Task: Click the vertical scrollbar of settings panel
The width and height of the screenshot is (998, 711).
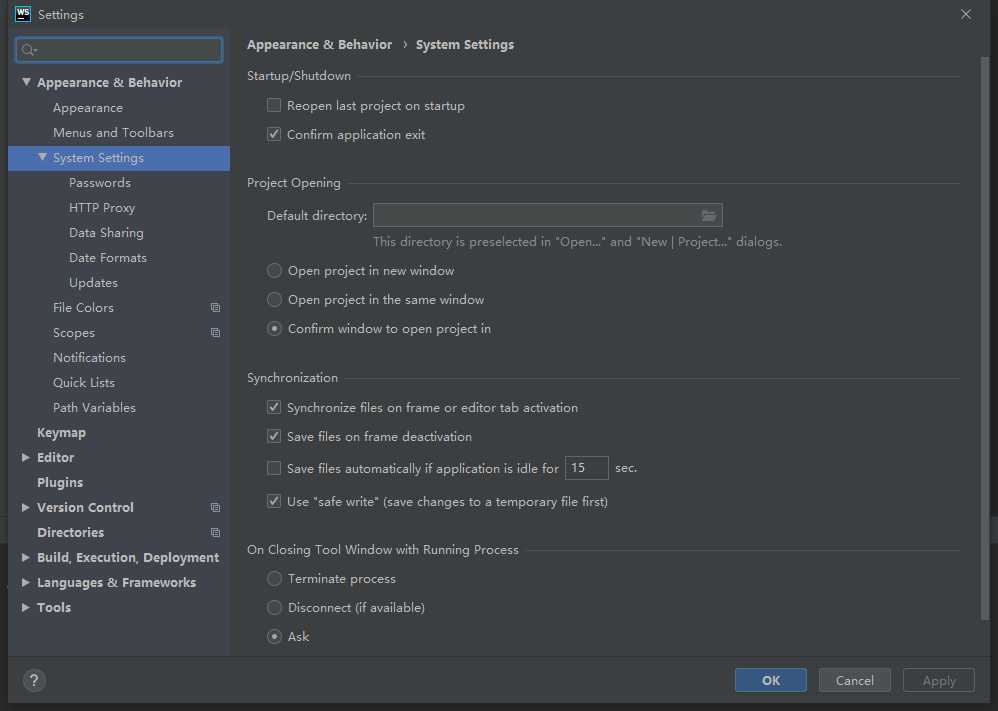Action: [985, 337]
